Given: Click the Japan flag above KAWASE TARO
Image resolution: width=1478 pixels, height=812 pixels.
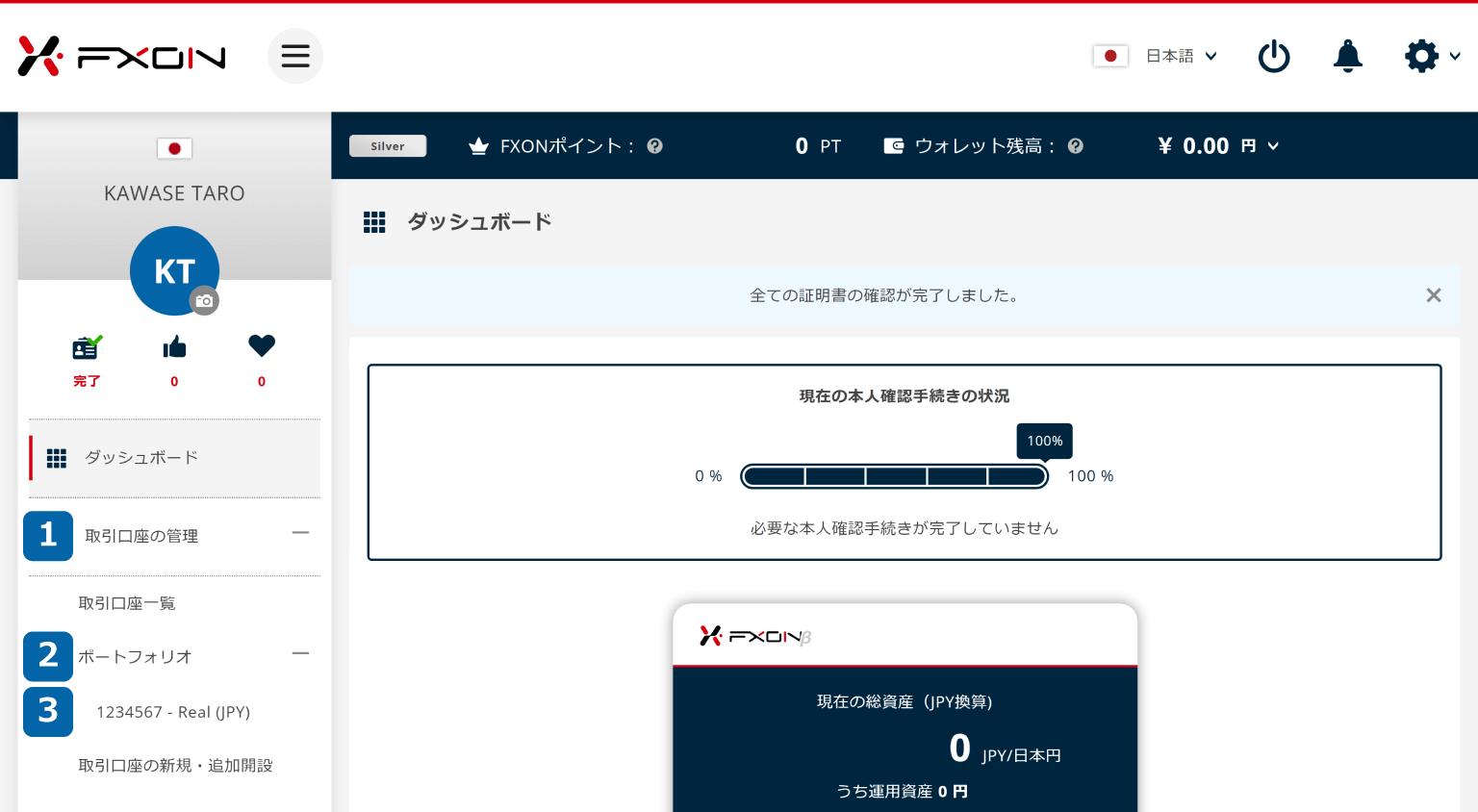Looking at the screenshot, I should pos(174,148).
